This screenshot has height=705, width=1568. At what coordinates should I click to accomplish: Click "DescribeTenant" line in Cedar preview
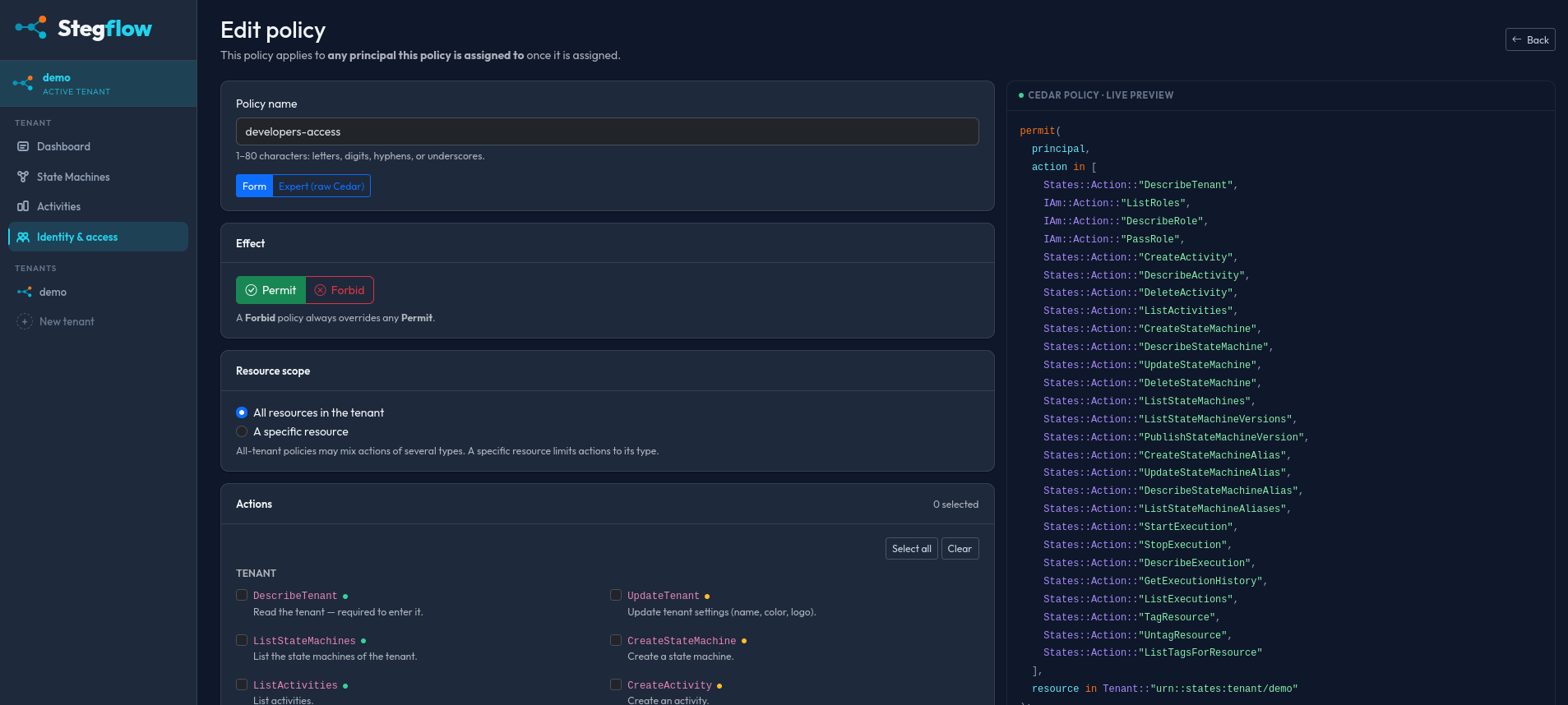(x=1140, y=185)
